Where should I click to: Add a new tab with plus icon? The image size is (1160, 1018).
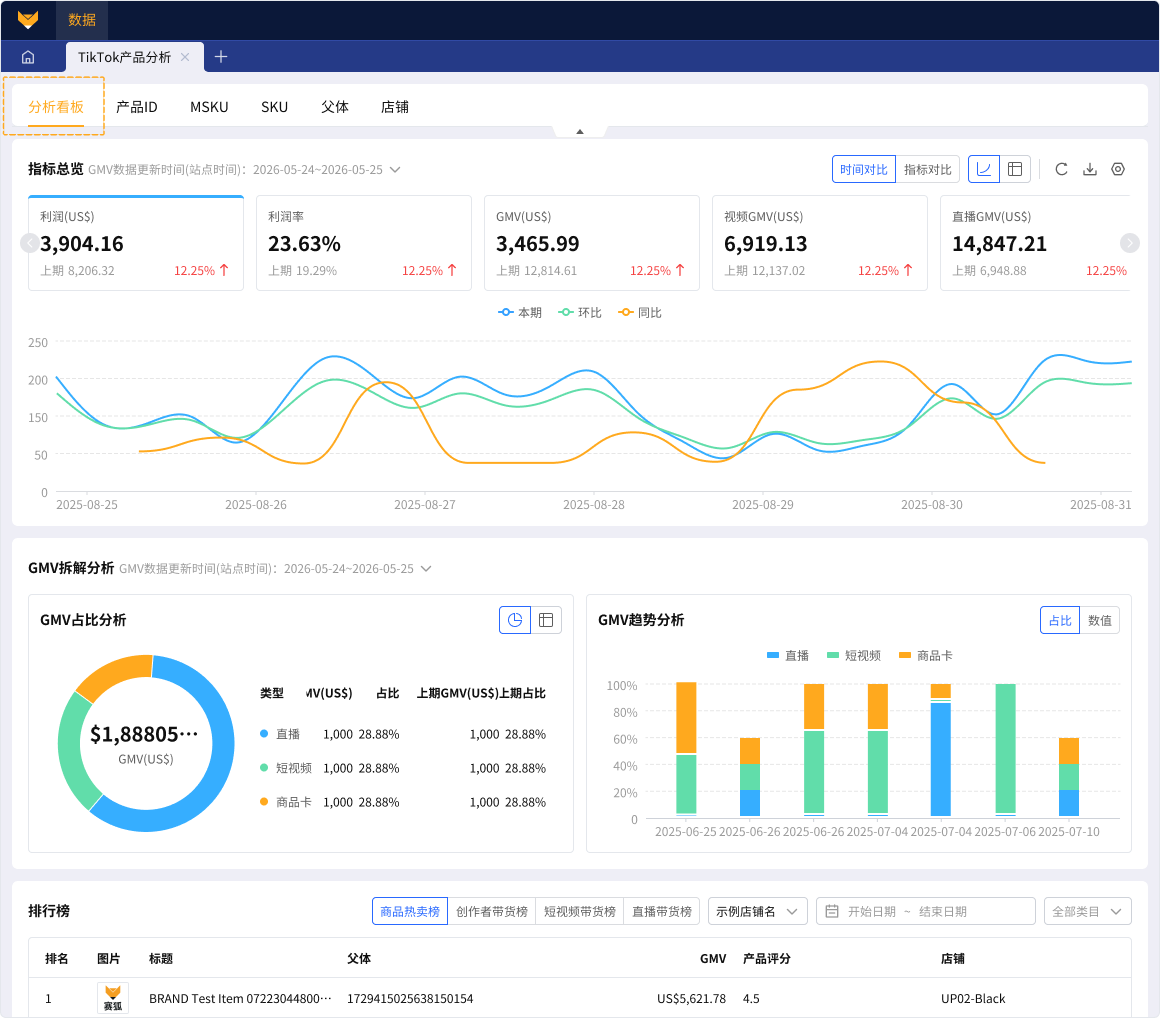click(x=220, y=57)
